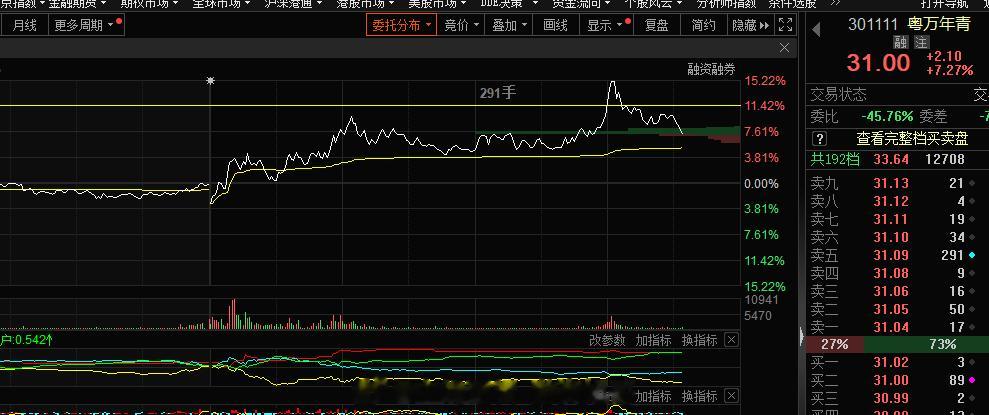Click 加指标 on first indicator panel
The image size is (989, 415).
click(x=653, y=341)
